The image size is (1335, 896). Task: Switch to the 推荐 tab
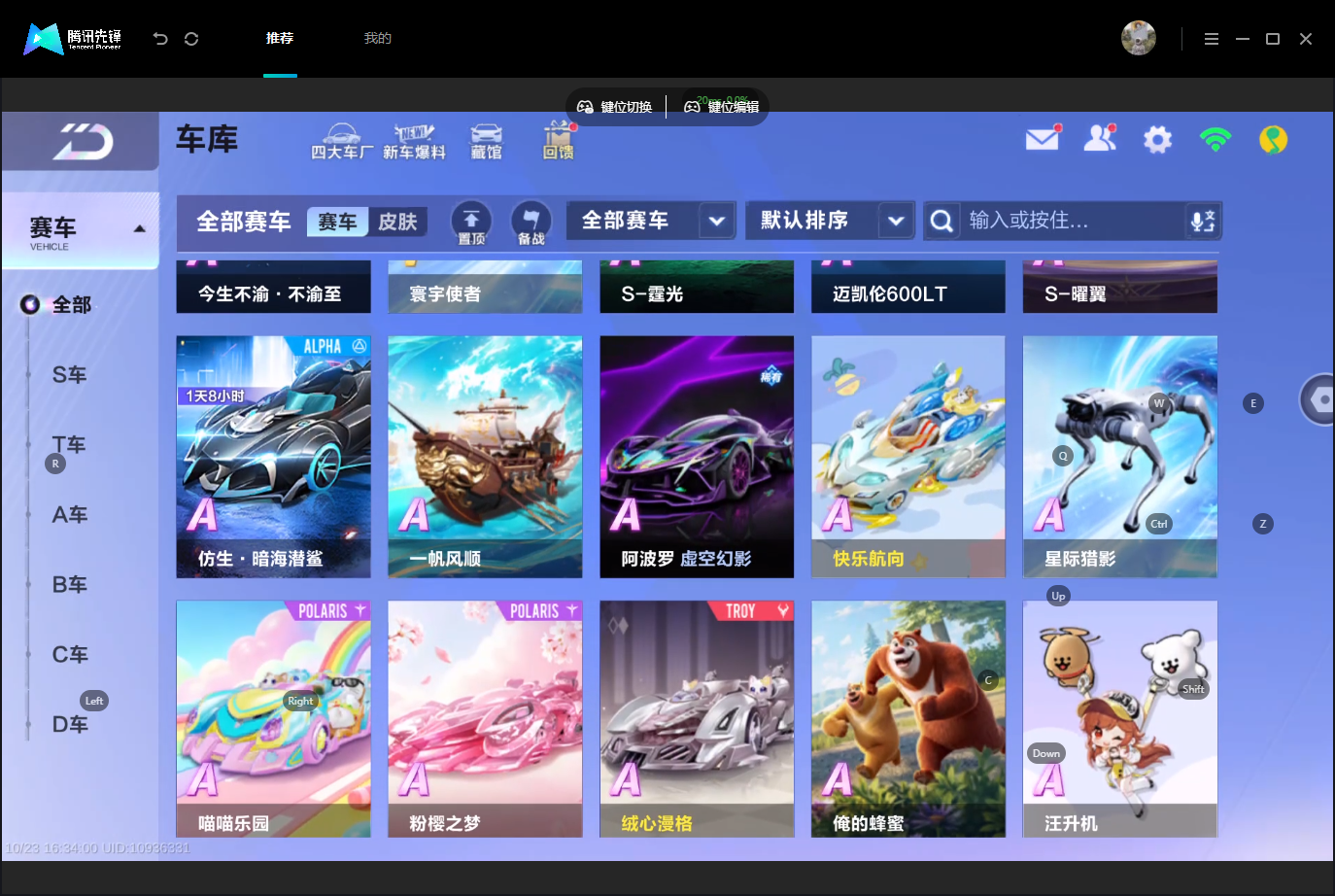pyautogui.click(x=280, y=38)
